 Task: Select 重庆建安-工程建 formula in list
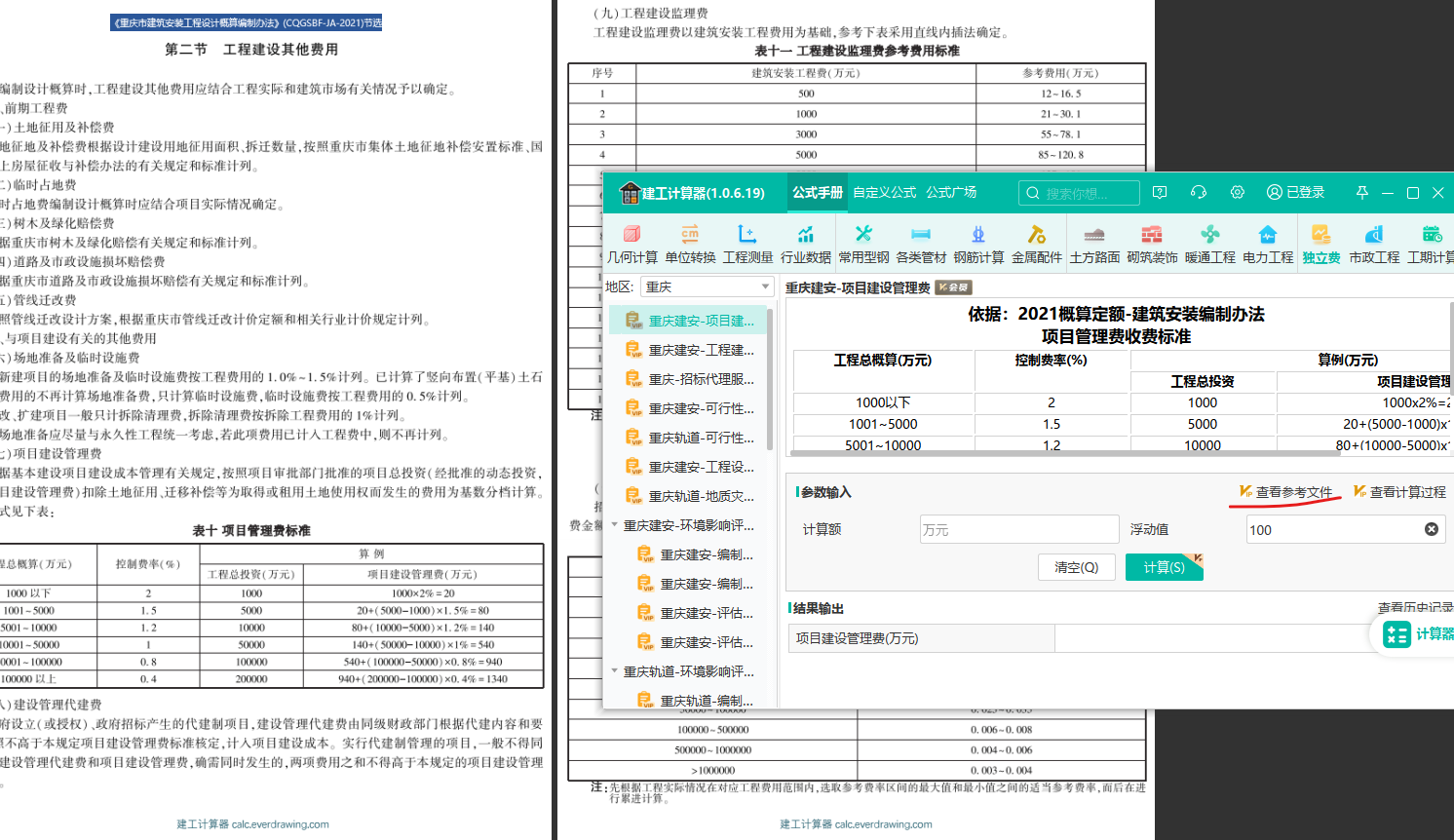pyautogui.click(x=689, y=350)
